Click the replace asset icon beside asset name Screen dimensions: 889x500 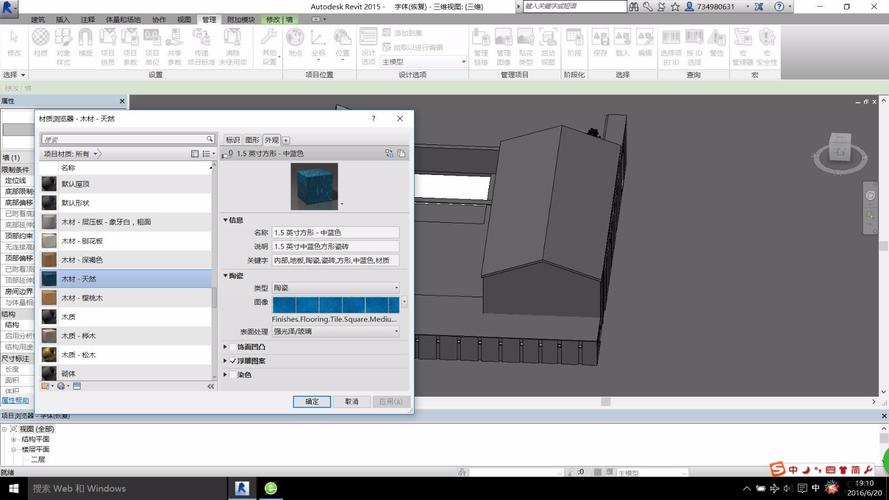point(389,154)
